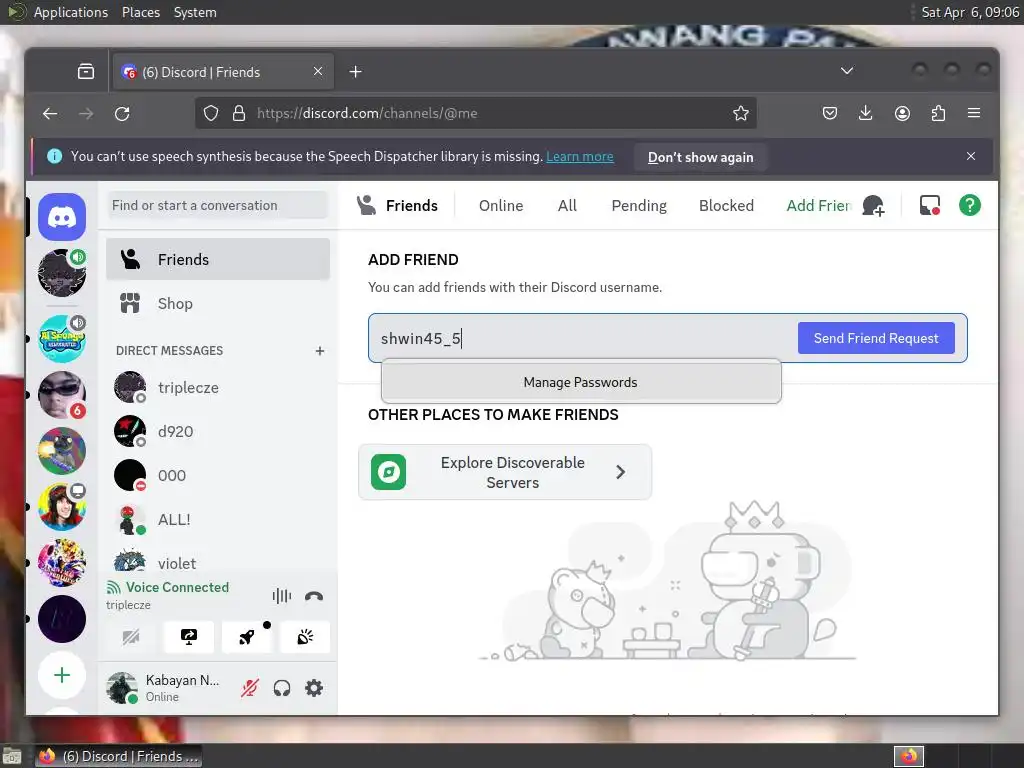Switch to the Blocked tab

click(x=726, y=206)
